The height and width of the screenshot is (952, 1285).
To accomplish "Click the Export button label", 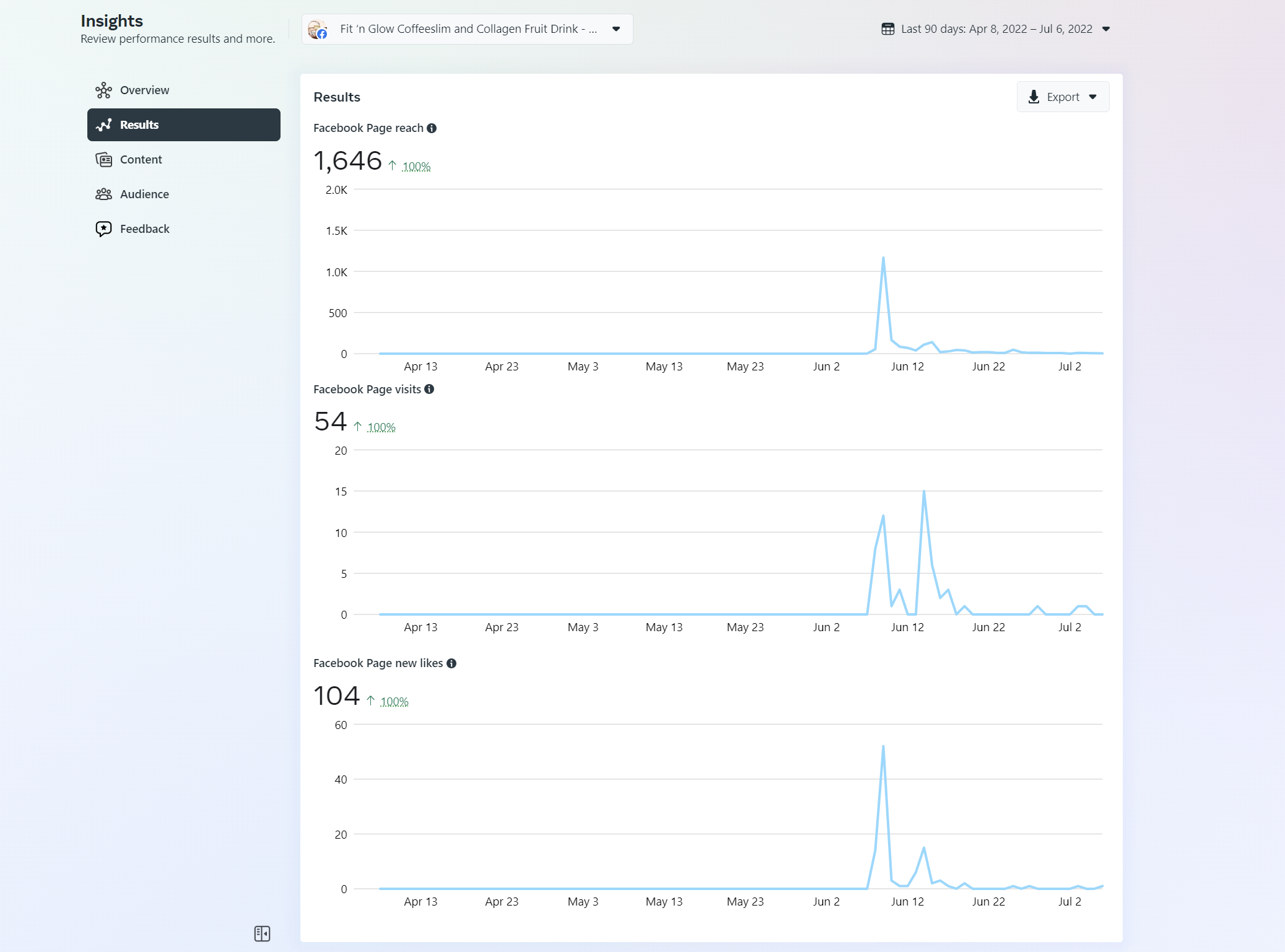I will [1063, 97].
